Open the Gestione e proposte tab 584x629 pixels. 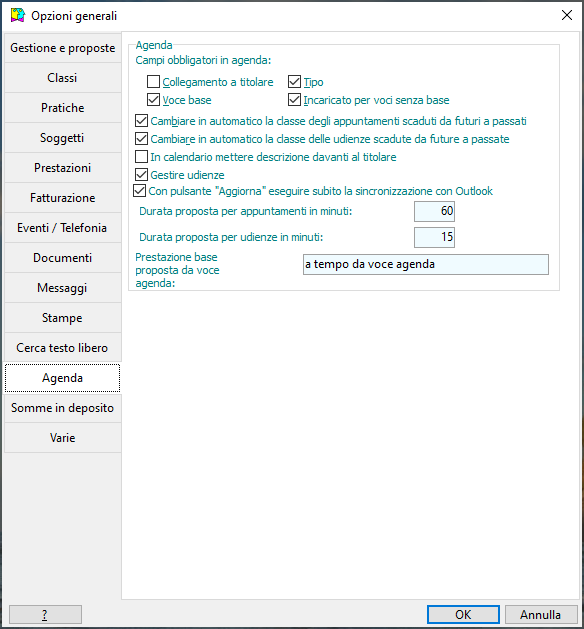click(63, 48)
